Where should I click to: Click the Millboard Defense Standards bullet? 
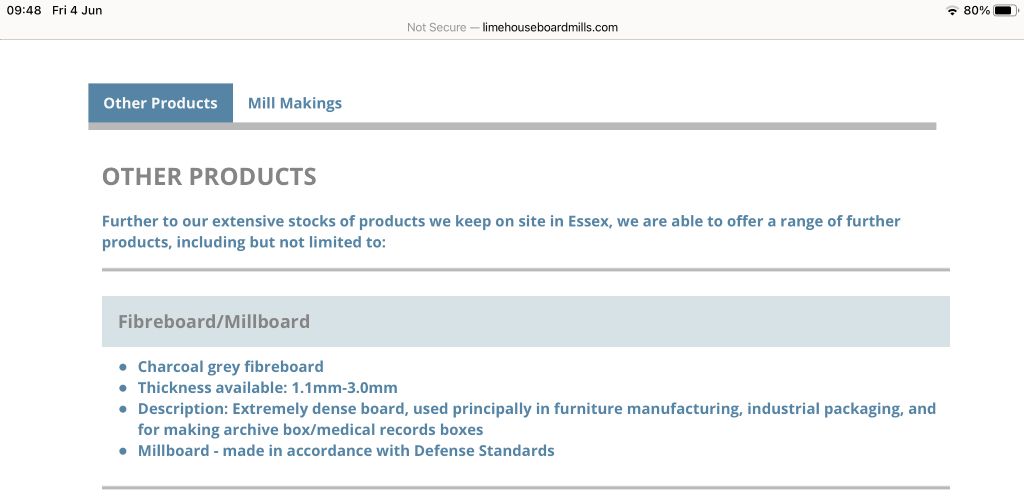point(346,451)
